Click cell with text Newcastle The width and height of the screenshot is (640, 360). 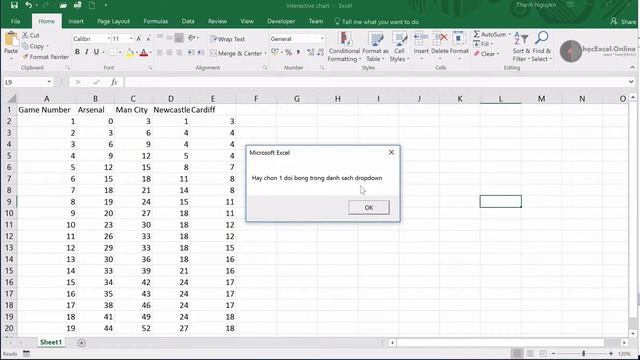pos(171,110)
